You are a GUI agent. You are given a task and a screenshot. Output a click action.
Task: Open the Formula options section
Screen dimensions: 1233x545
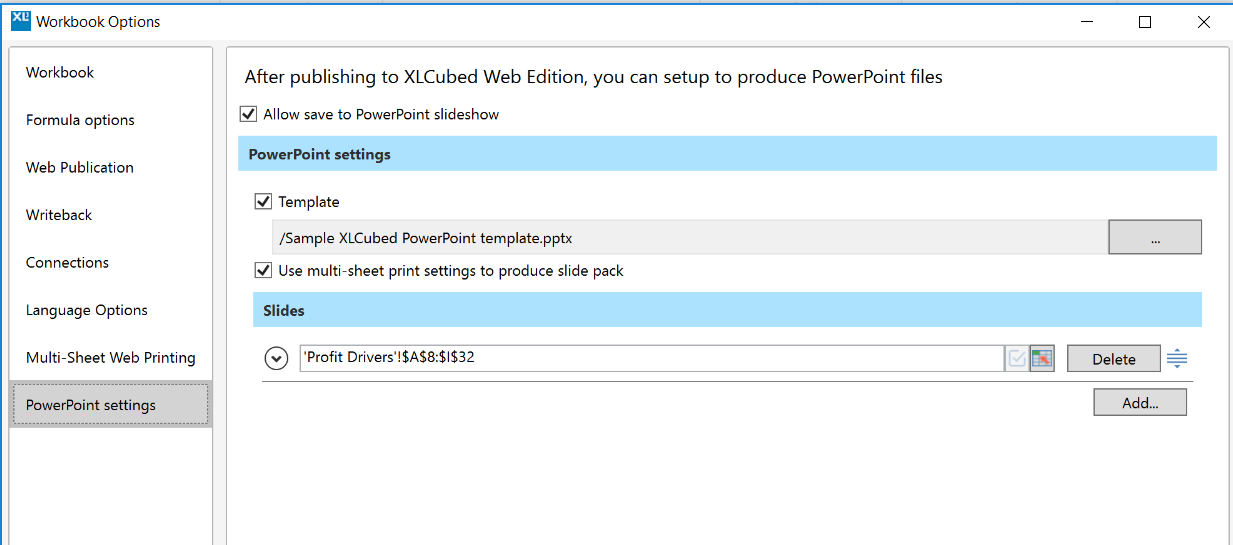pyautogui.click(x=80, y=120)
